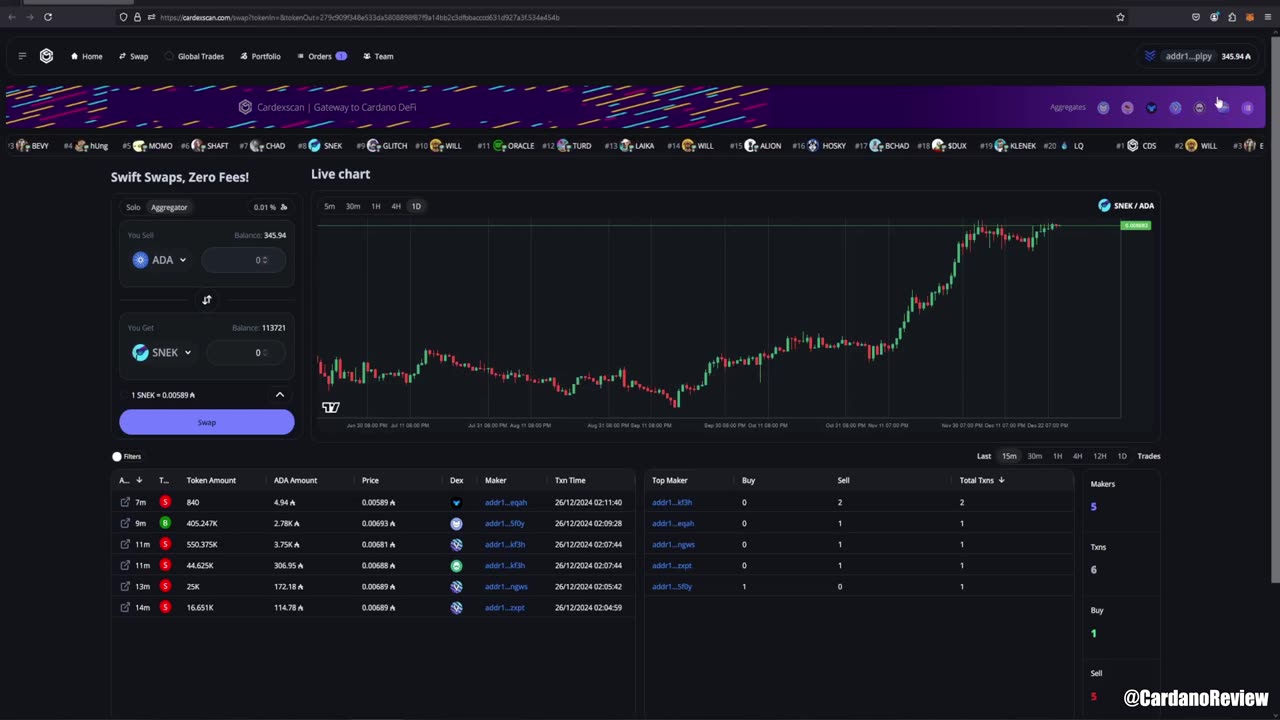
Task: Toggle the Filters switch
Action: tap(118, 456)
